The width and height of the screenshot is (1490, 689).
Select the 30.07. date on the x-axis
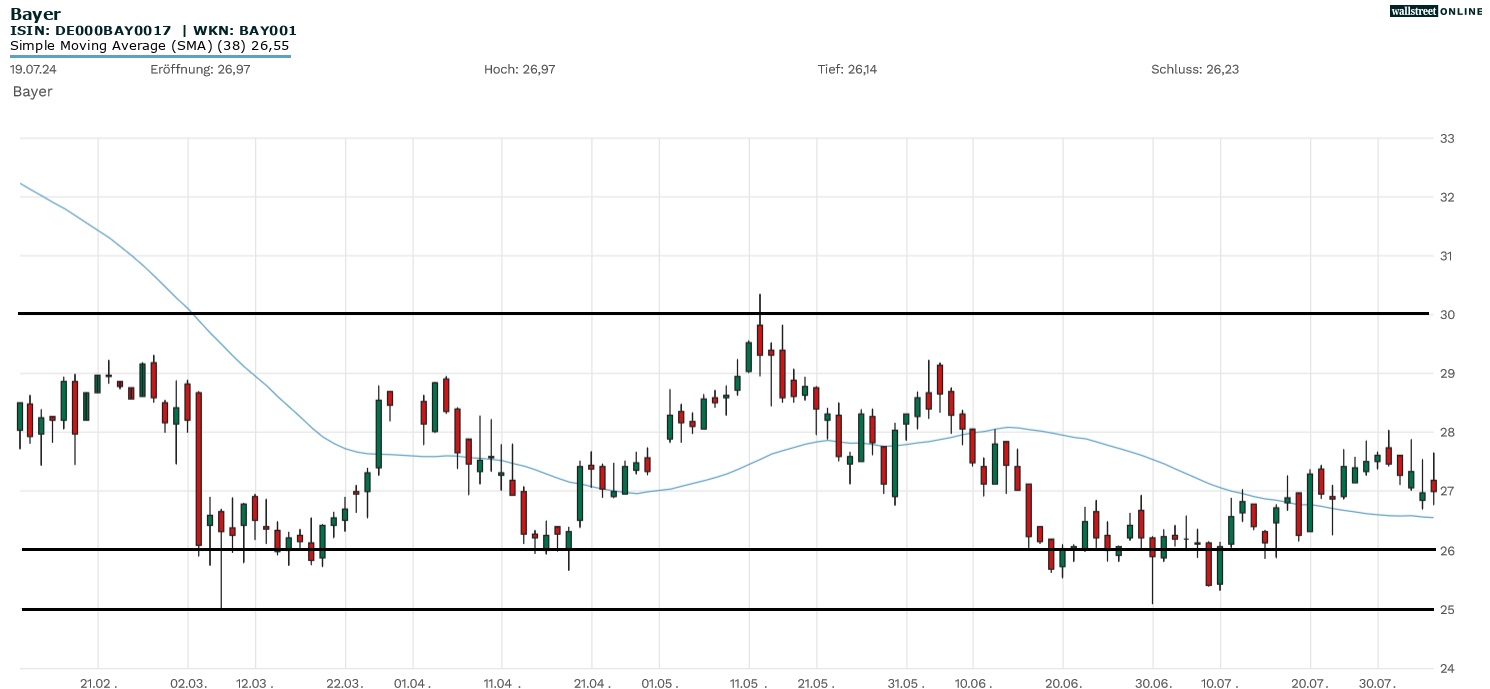tap(1377, 683)
